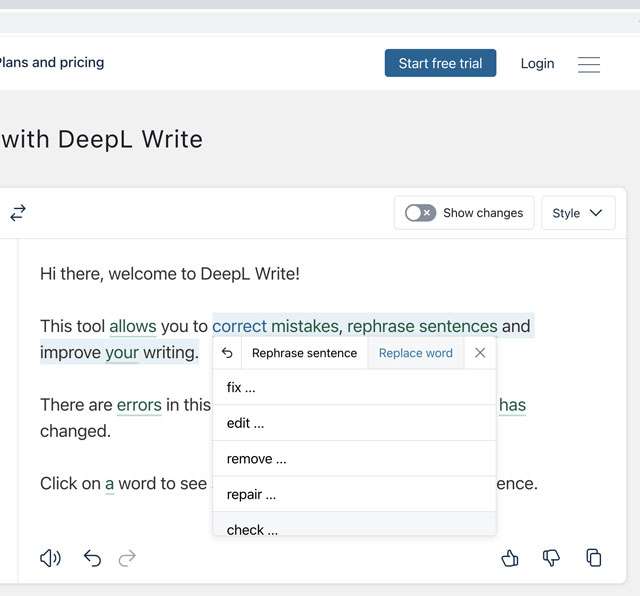Click the speaker listen icon
Screen dimensions: 640x596
(50, 558)
